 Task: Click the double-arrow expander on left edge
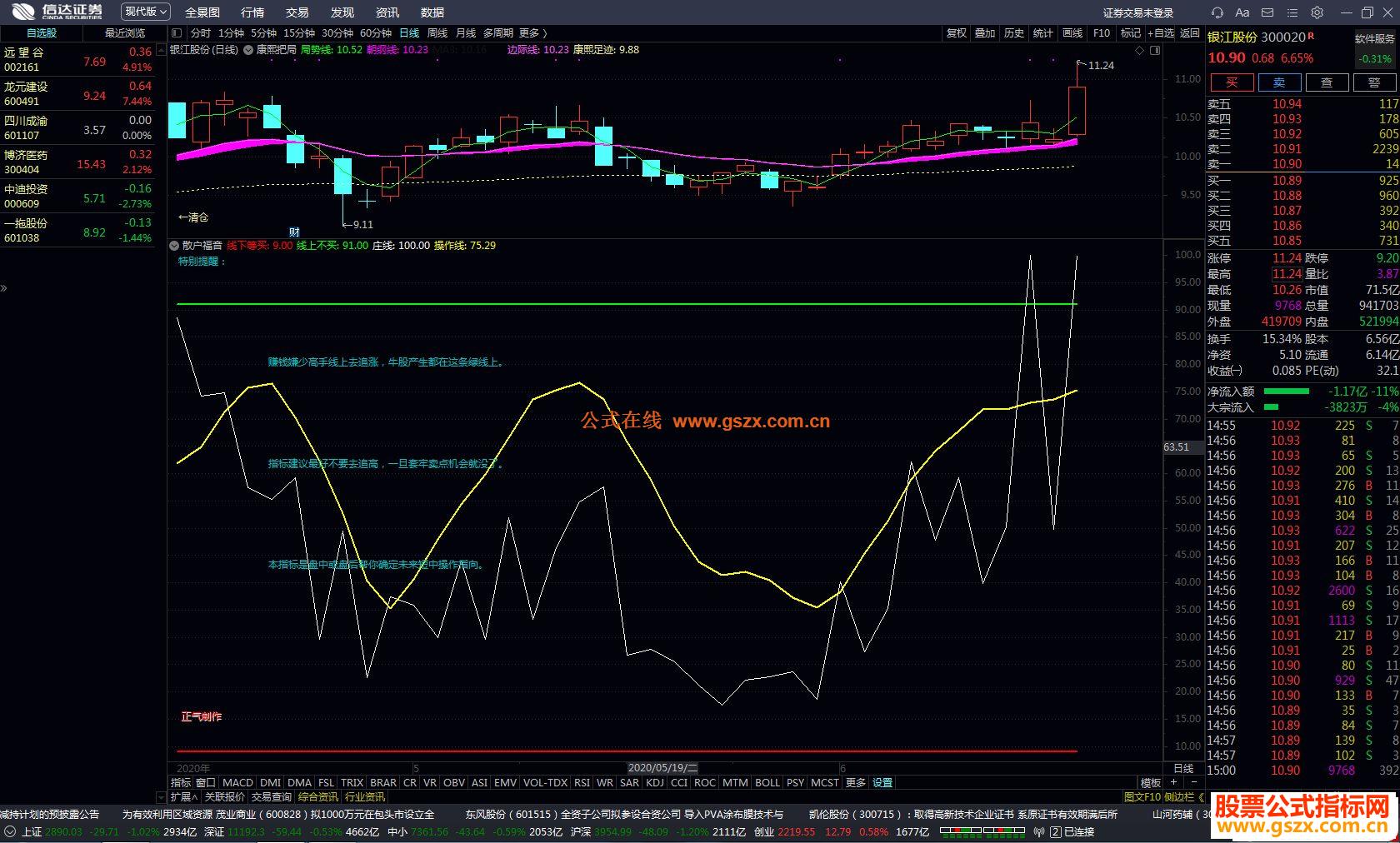(3, 288)
